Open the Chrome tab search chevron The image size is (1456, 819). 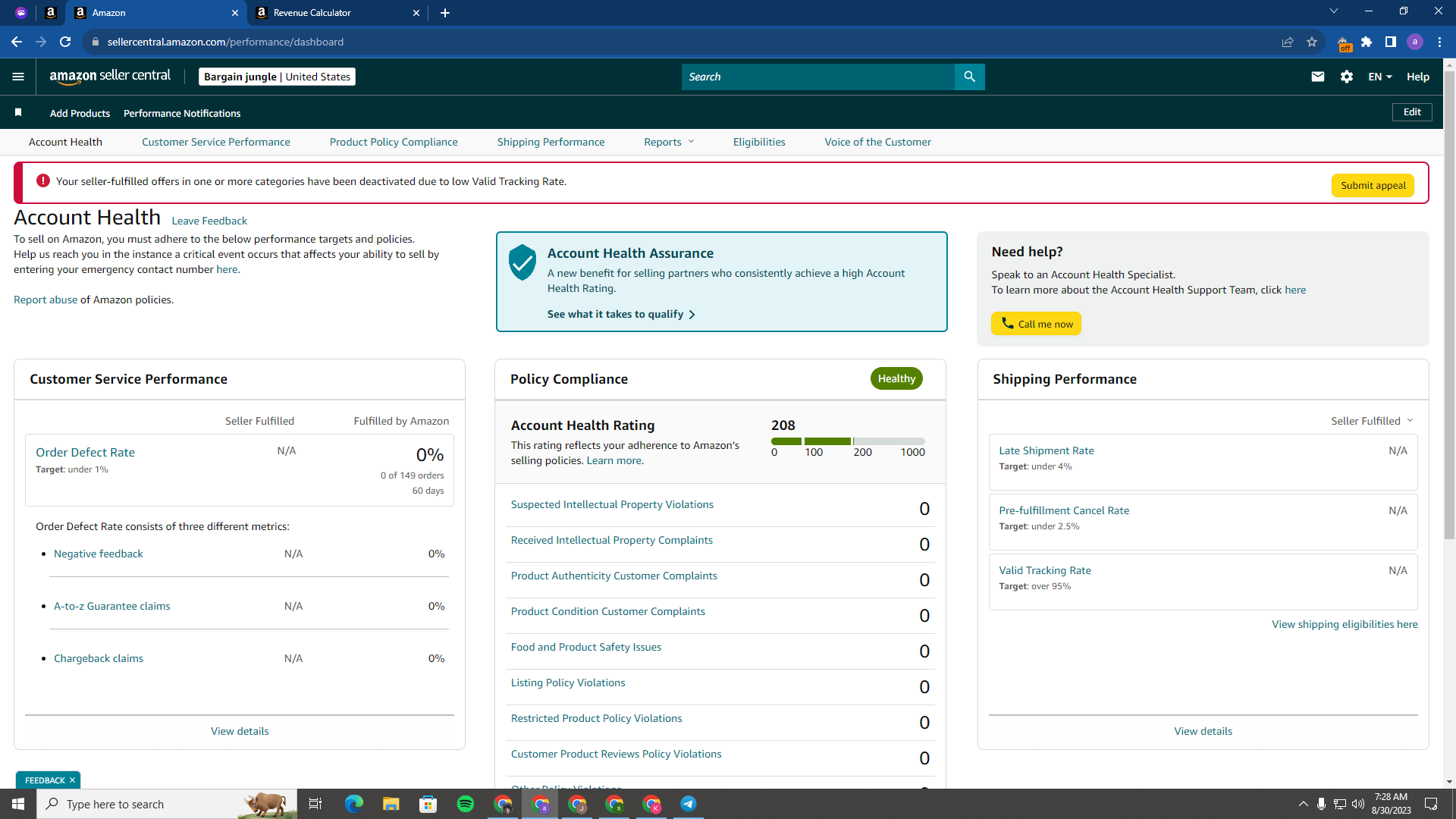1334,11
